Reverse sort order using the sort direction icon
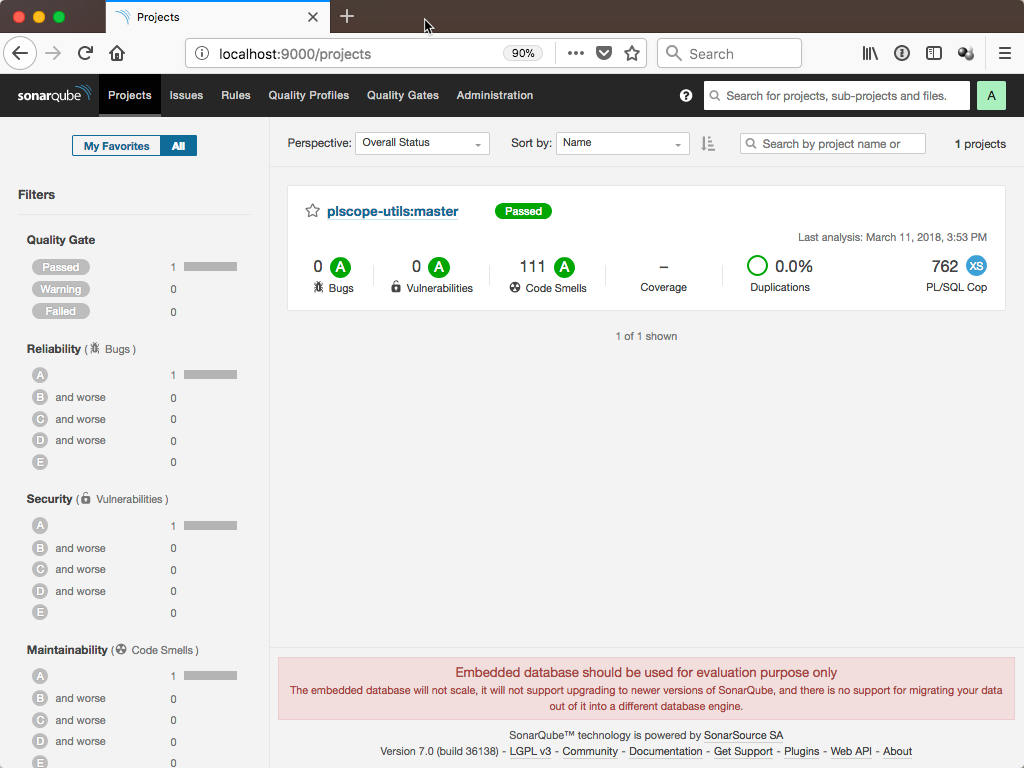This screenshot has height=768, width=1024. click(708, 144)
